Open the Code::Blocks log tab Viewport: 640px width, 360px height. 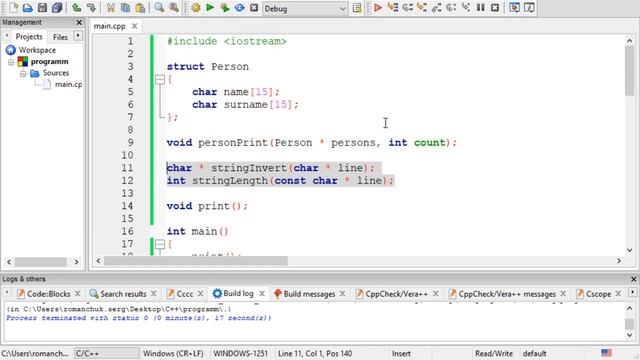pyautogui.click(x=48, y=294)
